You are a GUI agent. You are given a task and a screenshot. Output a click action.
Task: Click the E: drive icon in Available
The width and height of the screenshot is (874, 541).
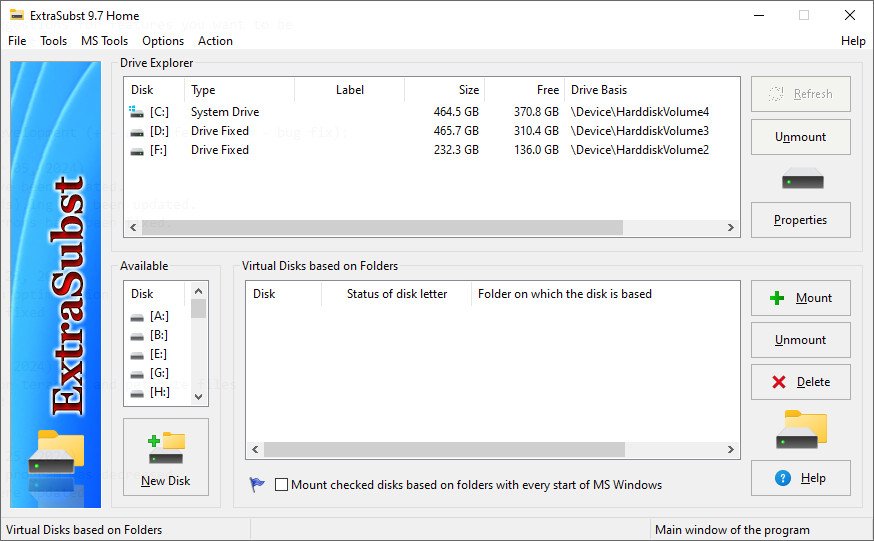(137, 355)
